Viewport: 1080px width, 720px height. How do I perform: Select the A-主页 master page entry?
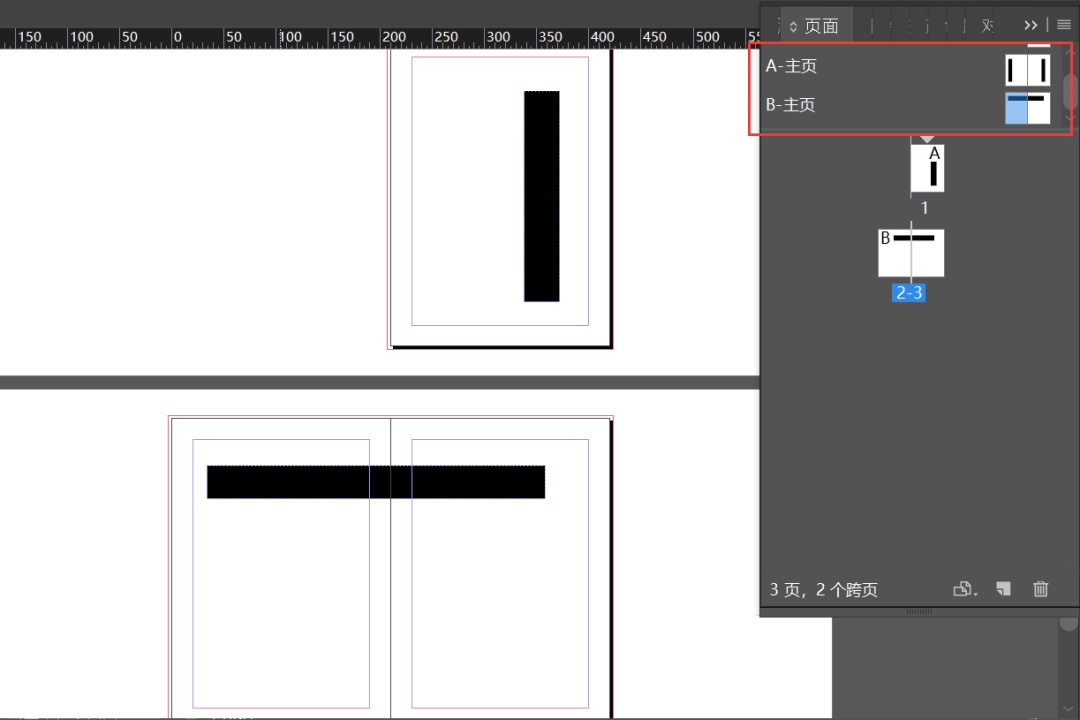(790, 66)
